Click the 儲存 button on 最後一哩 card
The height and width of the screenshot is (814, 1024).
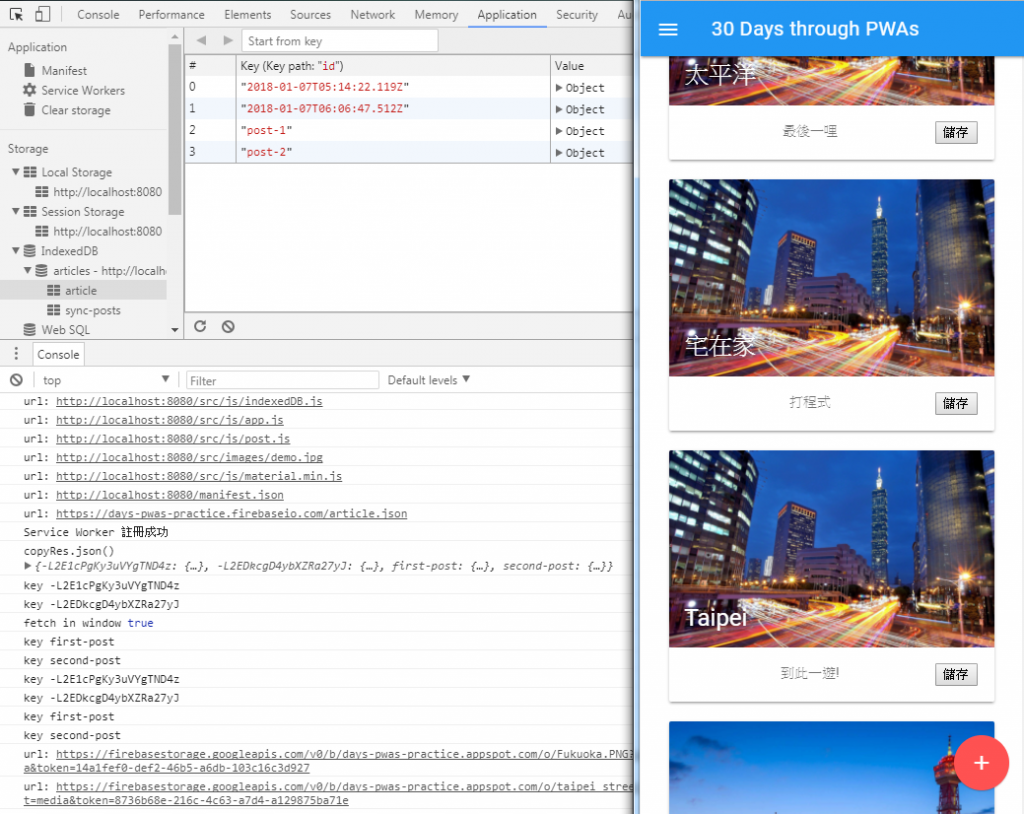(x=955, y=132)
